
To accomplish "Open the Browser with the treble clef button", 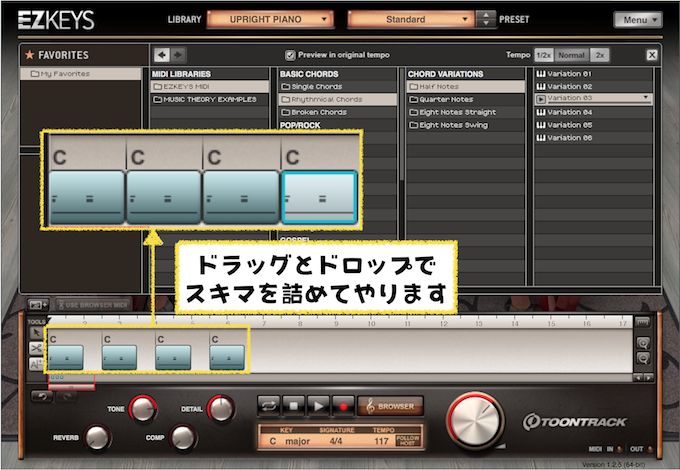I will pyautogui.click(x=390, y=406).
